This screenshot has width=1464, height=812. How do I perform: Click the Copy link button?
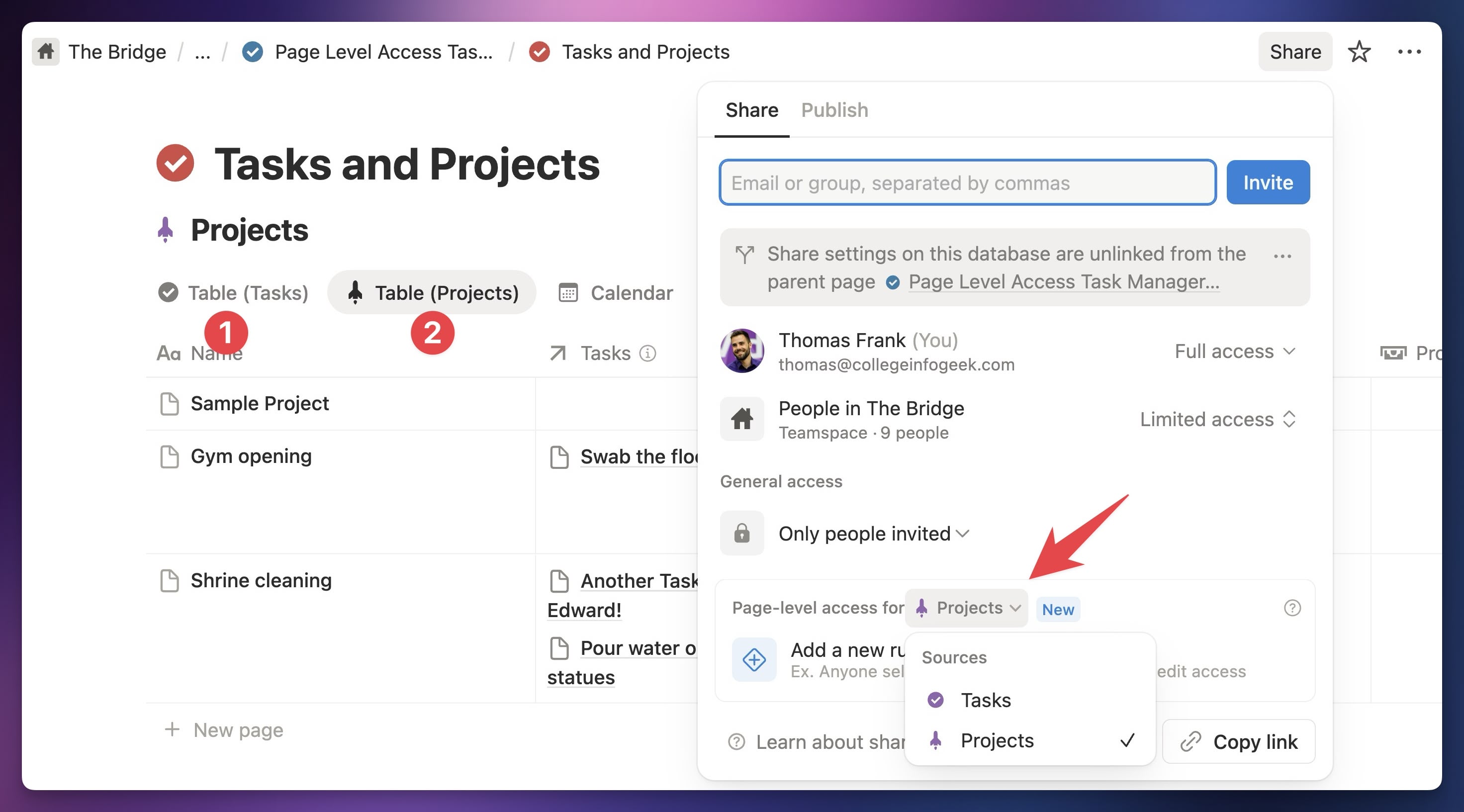1239,741
